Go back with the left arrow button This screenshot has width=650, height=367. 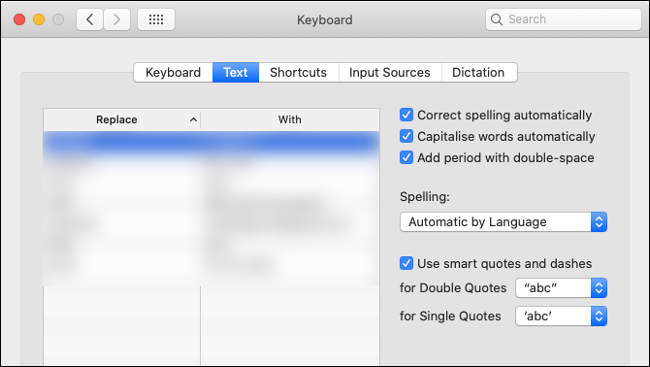[x=90, y=19]
